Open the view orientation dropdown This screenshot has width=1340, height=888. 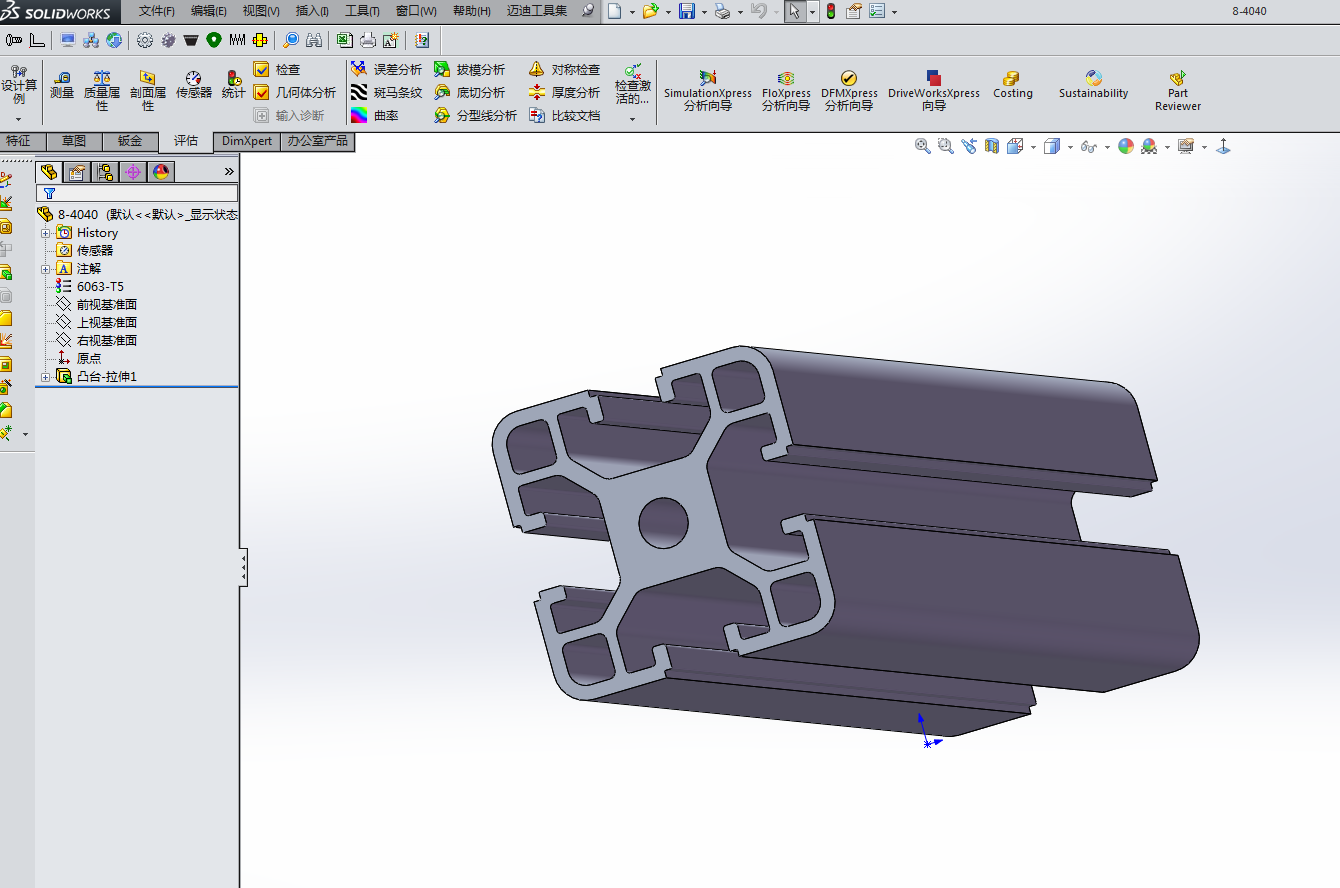tap(1033, 147)
